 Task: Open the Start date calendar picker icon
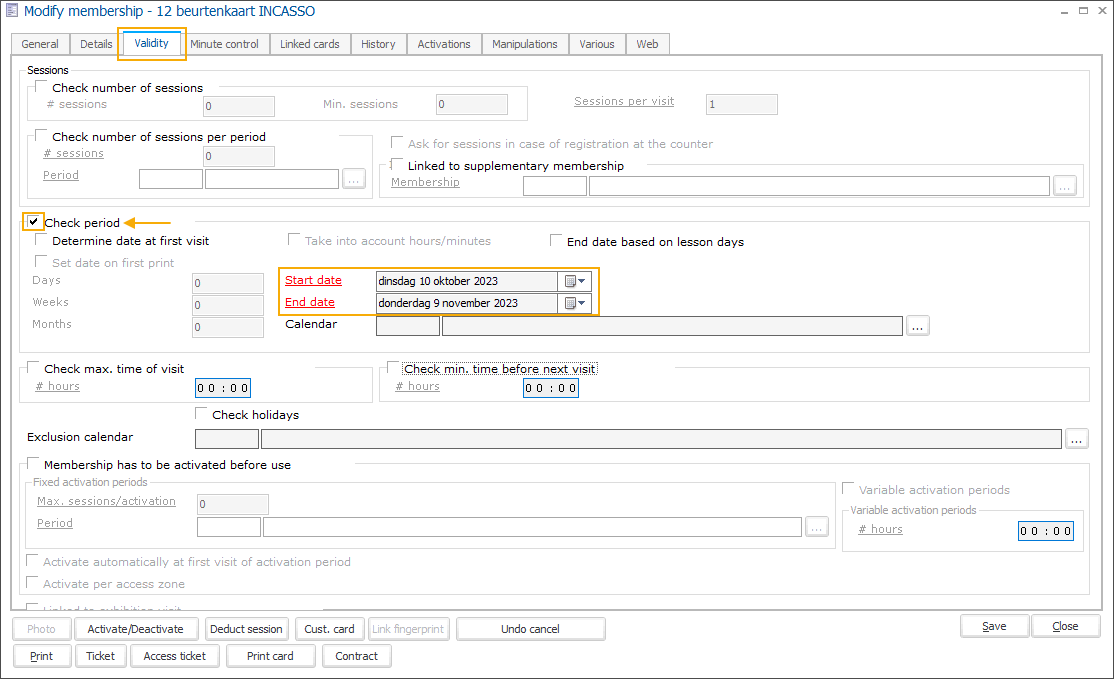tap(570, 281)
